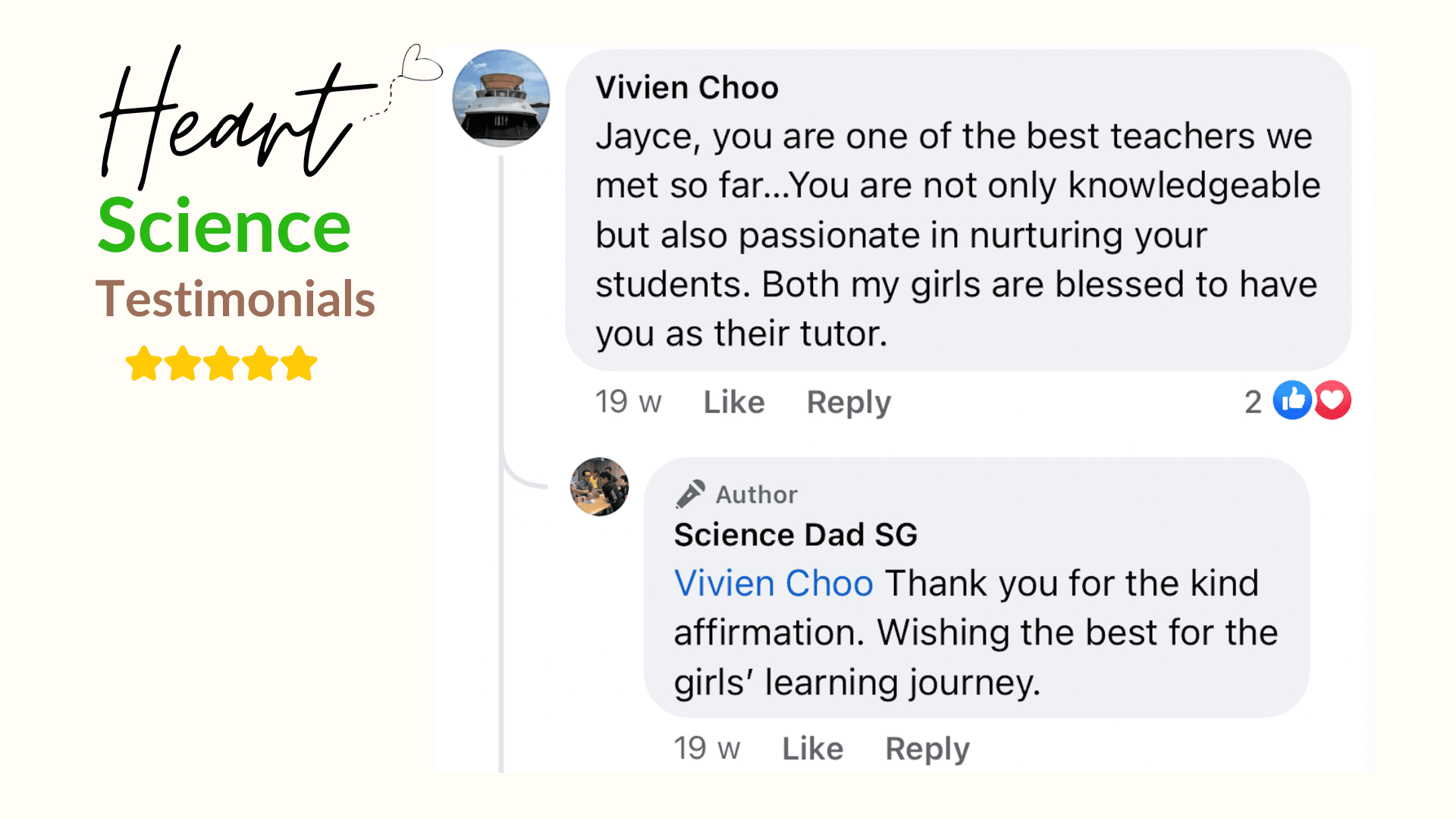
Task: Open Vivien Choo's boat profile picture
Action: [x=501, y=99]
